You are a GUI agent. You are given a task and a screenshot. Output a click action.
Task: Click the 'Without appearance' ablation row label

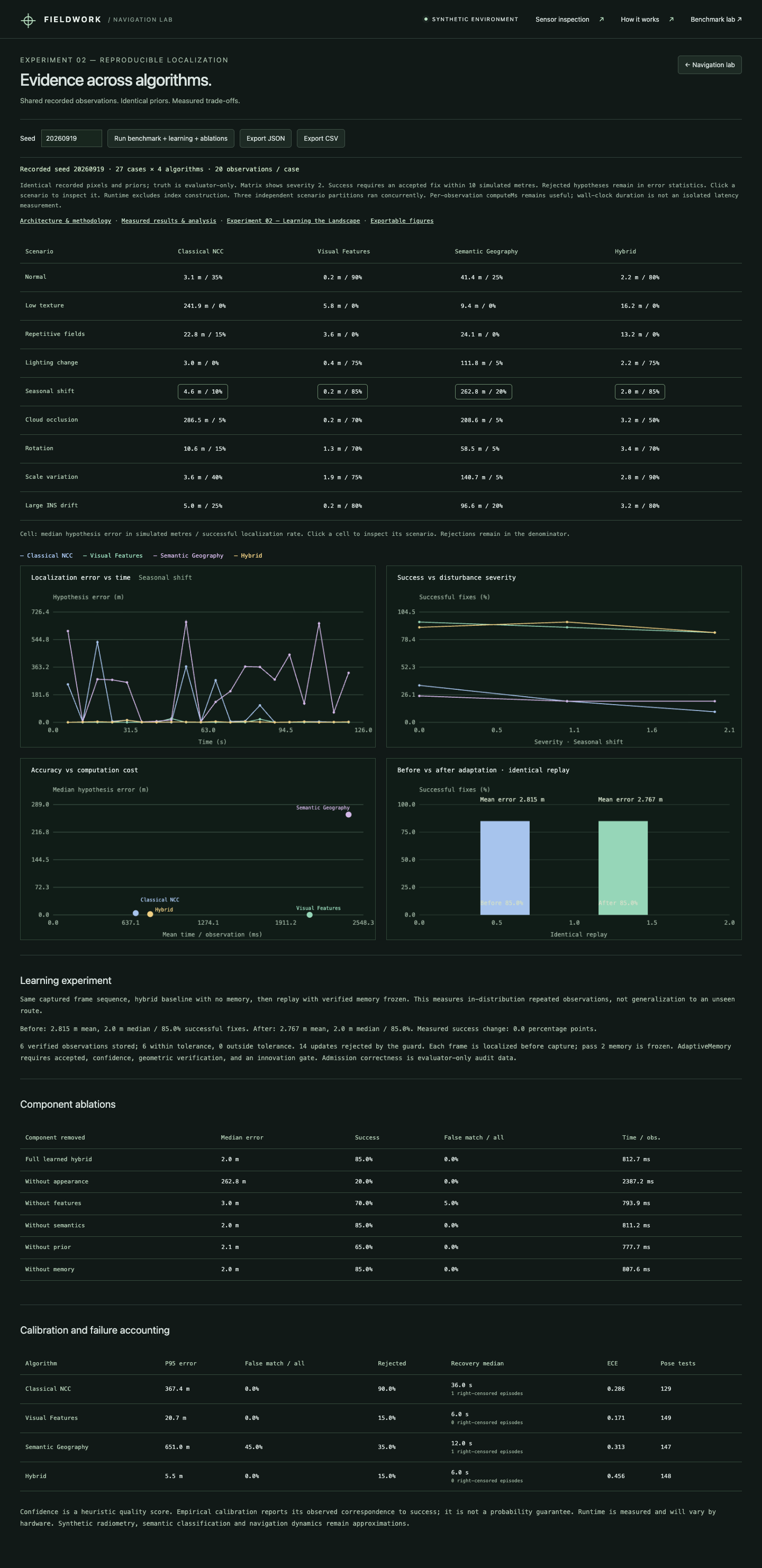[57, 1181]
